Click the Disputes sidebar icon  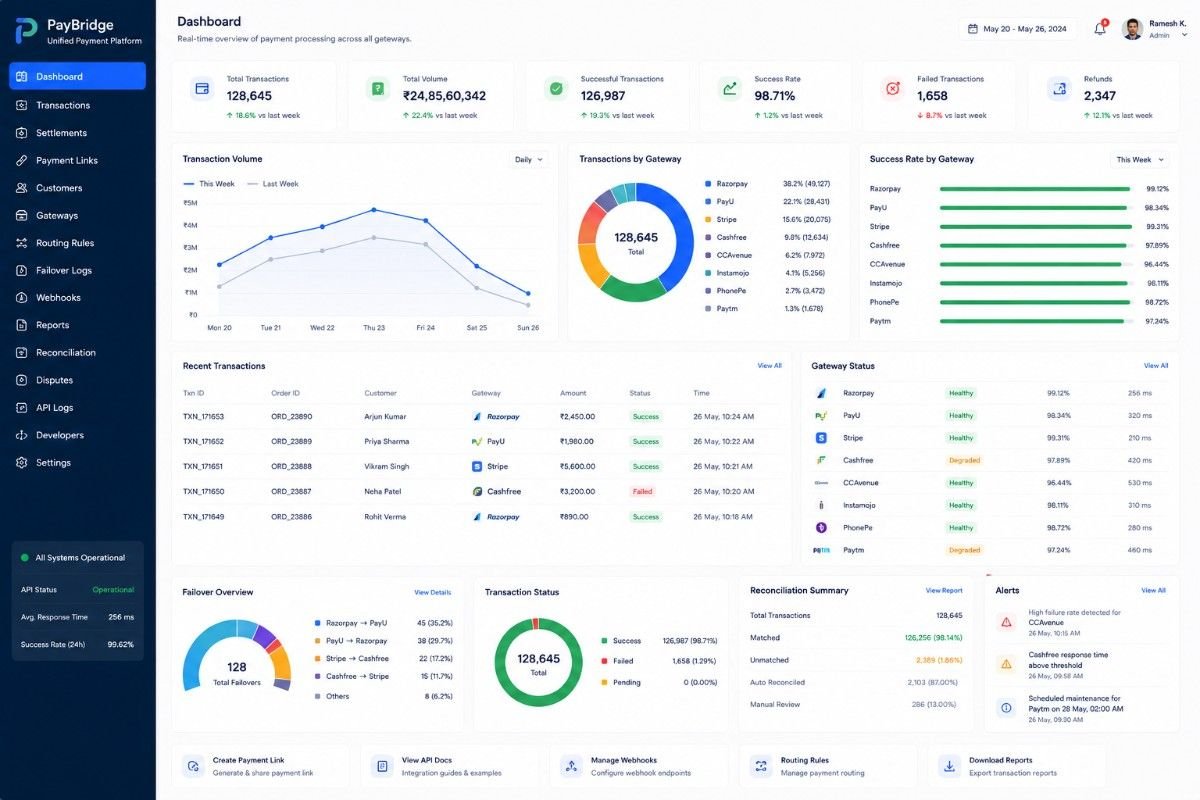[x=22, y=380]
